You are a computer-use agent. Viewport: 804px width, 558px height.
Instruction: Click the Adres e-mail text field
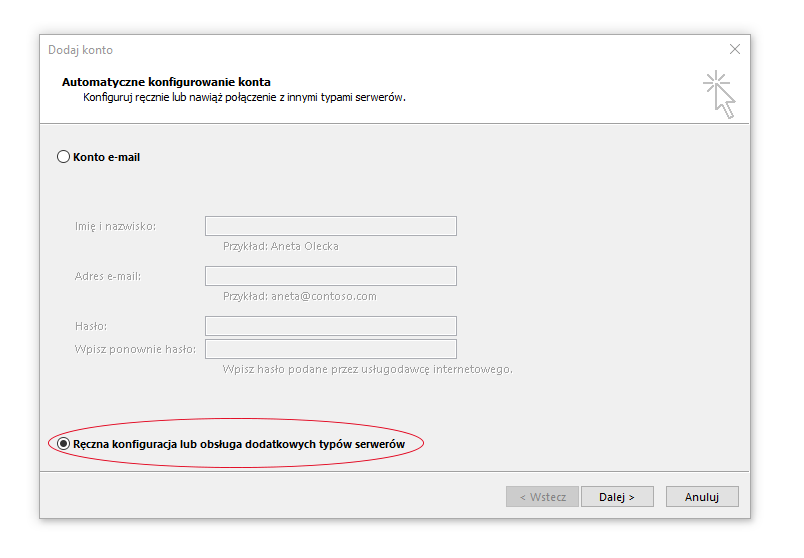330,276
